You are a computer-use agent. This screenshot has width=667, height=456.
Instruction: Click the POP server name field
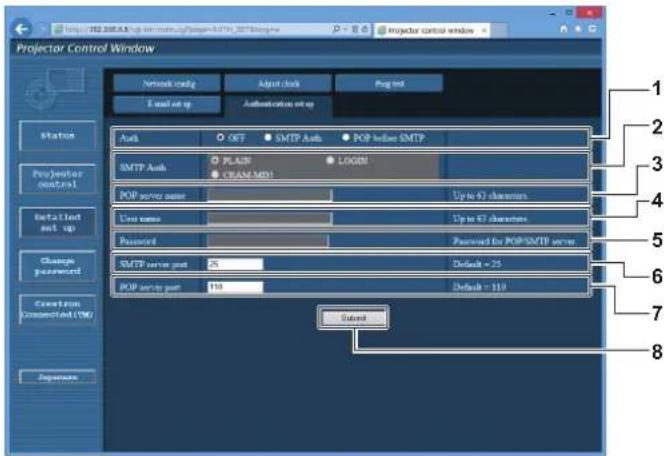[269, 195]
